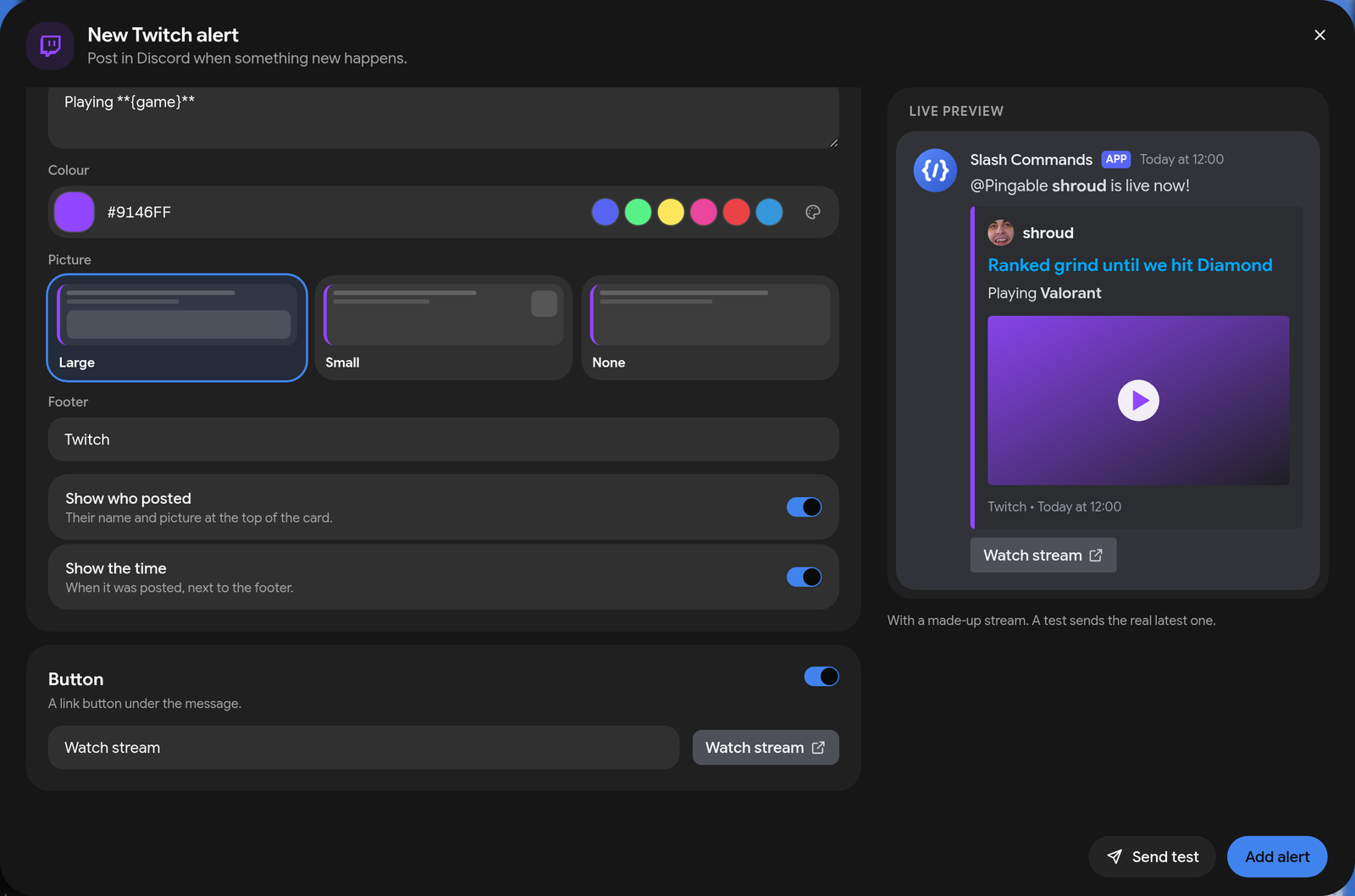Click the play button on the preview thumbnail
Screen dimensions: 1355x896
pyautogui.click(x=1138, y=401)
